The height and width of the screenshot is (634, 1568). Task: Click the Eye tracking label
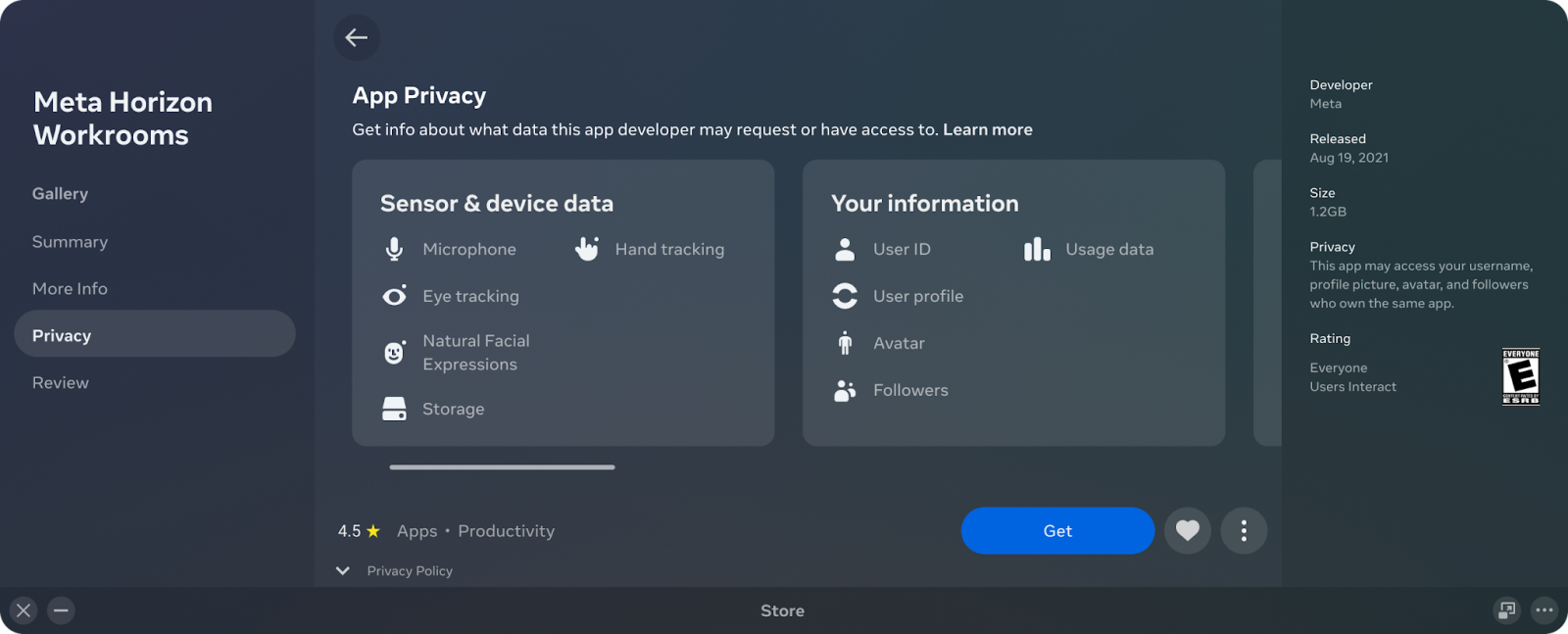pos(471,297)
